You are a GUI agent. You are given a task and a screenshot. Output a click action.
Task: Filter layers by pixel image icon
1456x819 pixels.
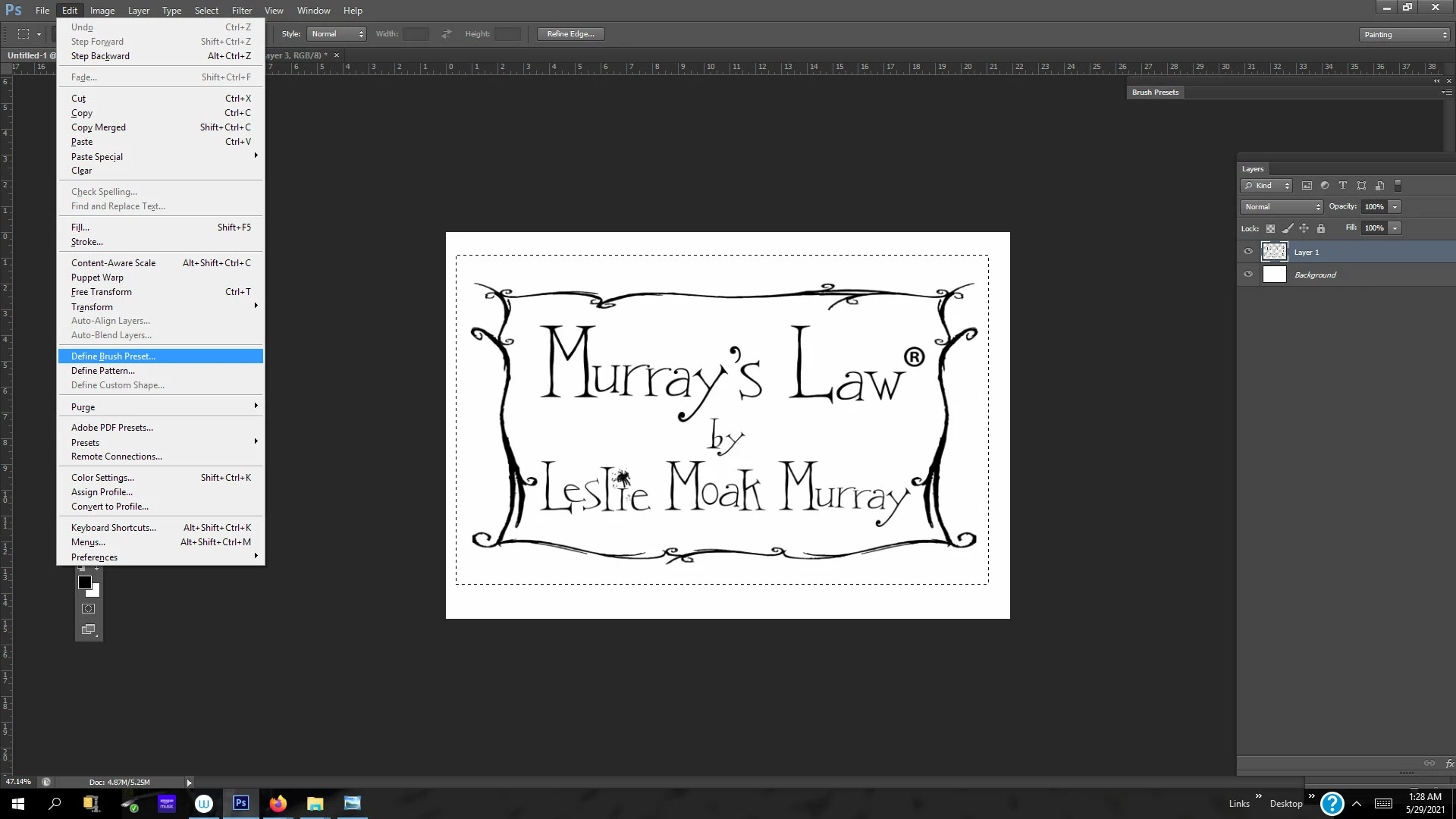[x=1307, y=186]
